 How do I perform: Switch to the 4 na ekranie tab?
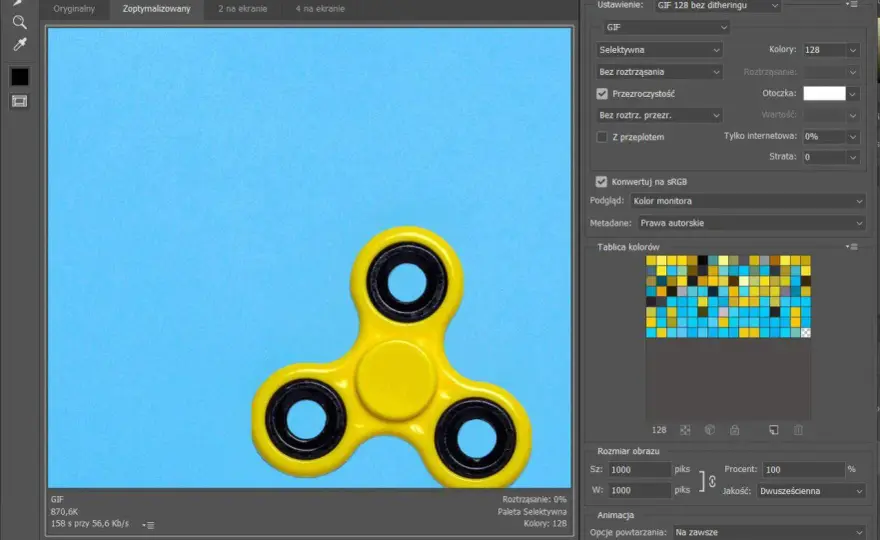click(320, 9)
